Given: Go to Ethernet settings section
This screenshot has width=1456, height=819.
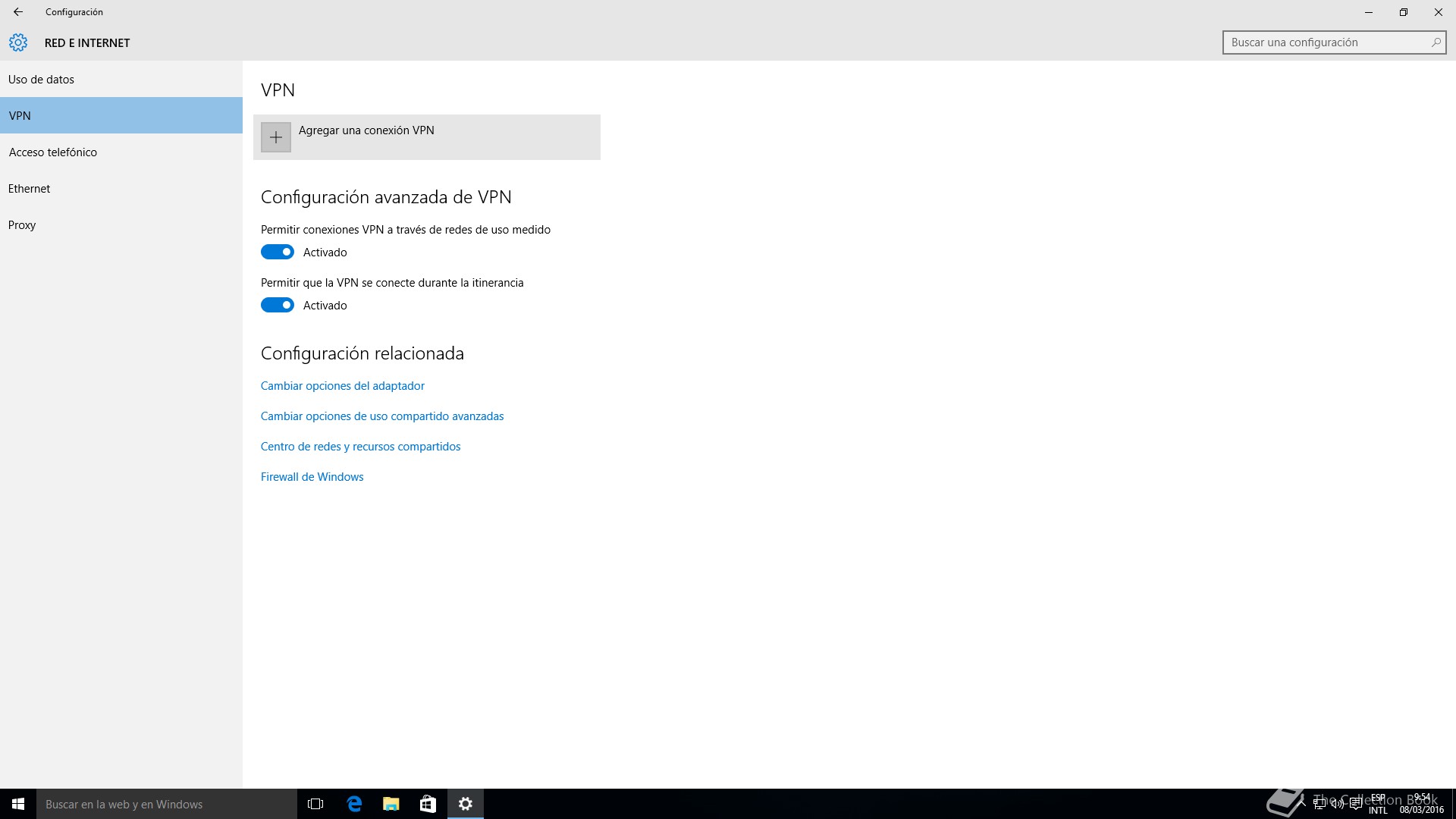Looking at the screenshot, I should point(30,189).
